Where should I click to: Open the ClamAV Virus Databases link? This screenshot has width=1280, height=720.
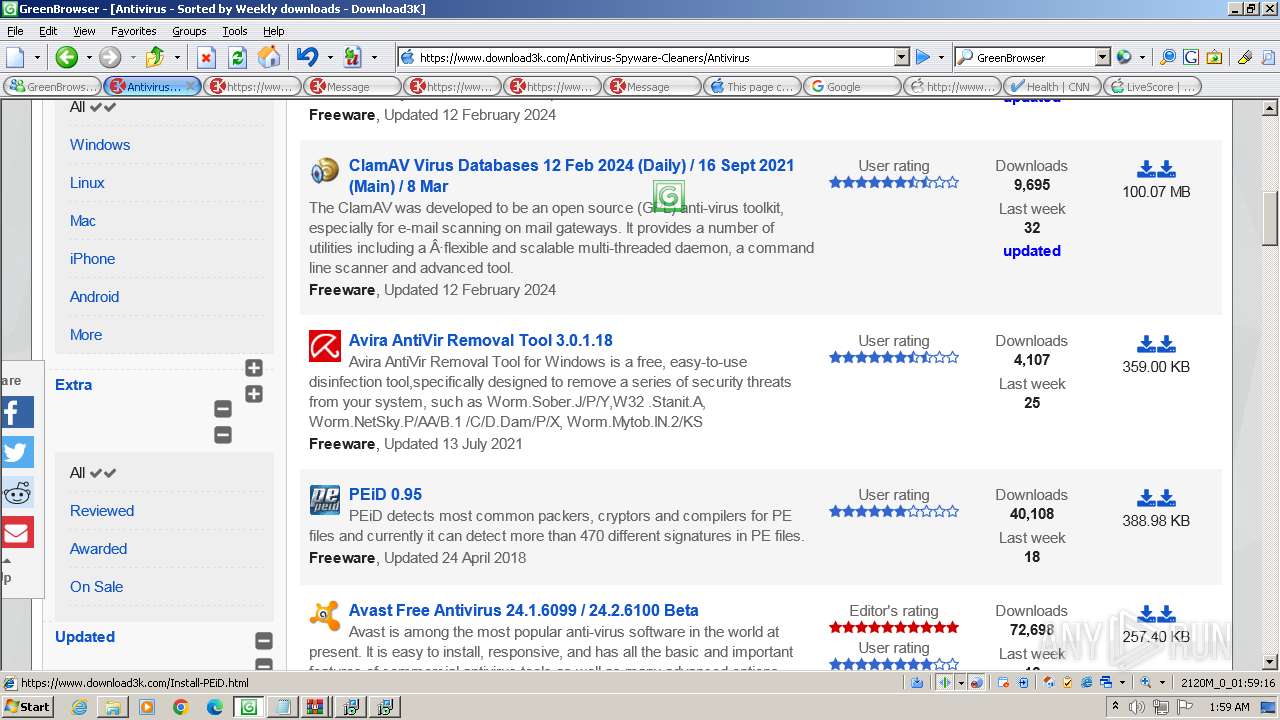click(x=571, y=176)
